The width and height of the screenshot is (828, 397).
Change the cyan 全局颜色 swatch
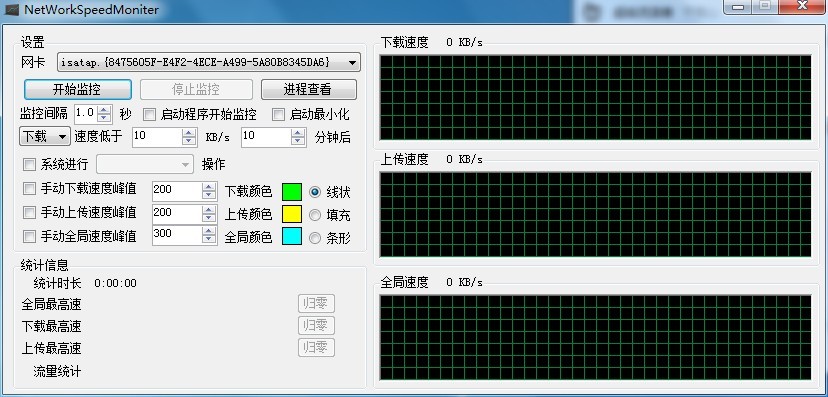click(292, 236)
